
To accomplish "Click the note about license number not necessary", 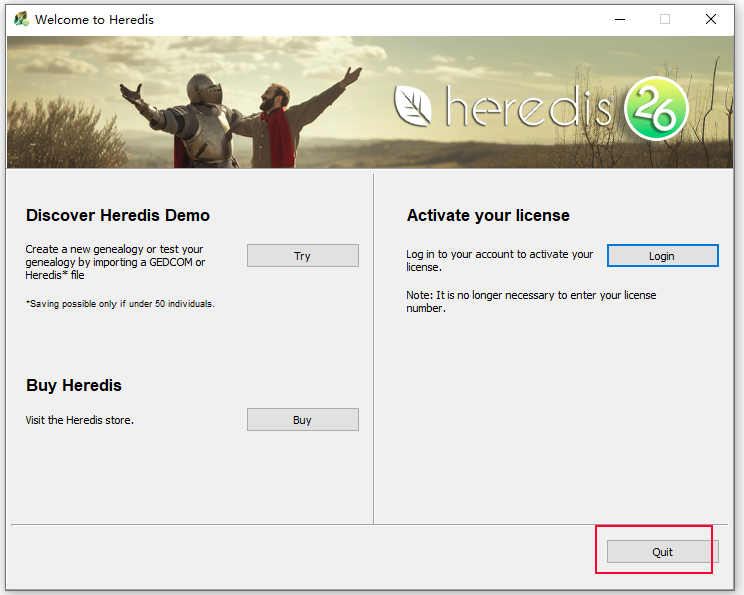I will click(531, 301).
